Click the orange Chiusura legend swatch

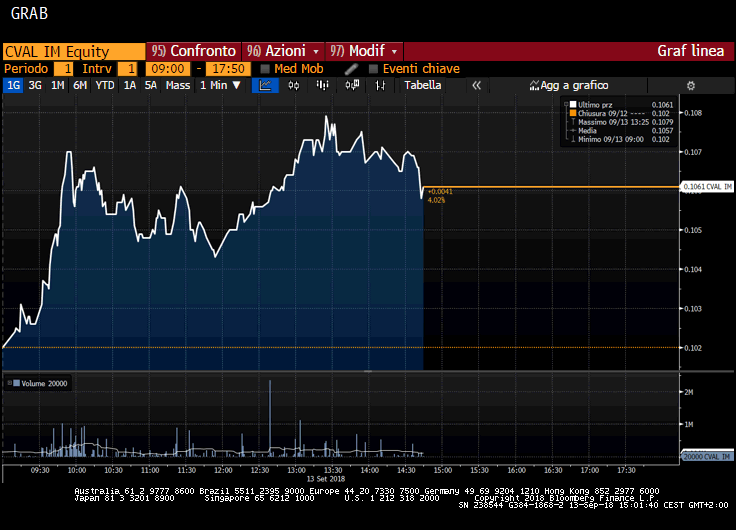click(x=572, y=113)
